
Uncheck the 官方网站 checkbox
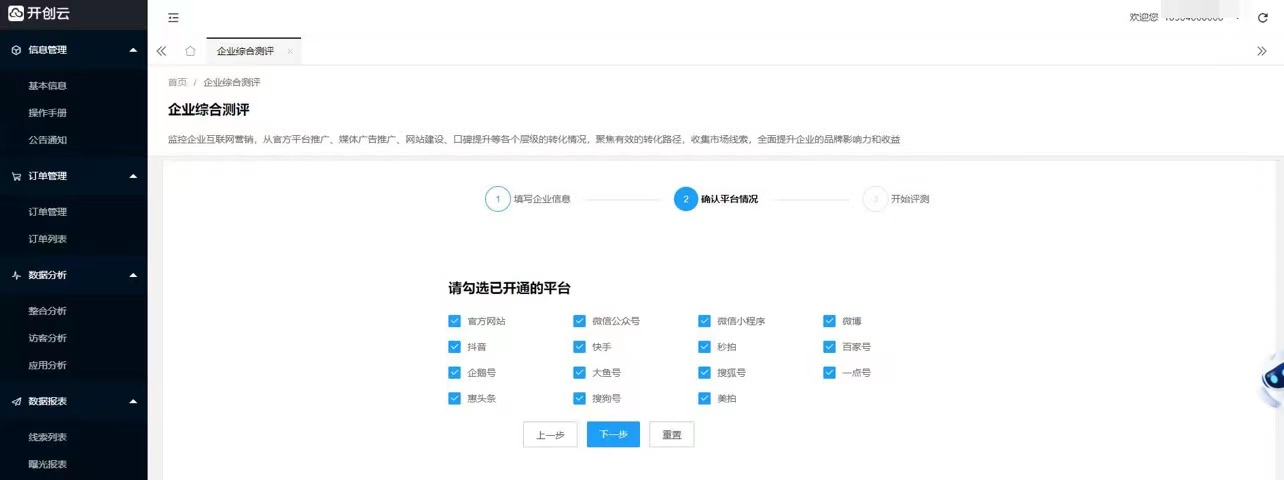click(x=455, y=321)
